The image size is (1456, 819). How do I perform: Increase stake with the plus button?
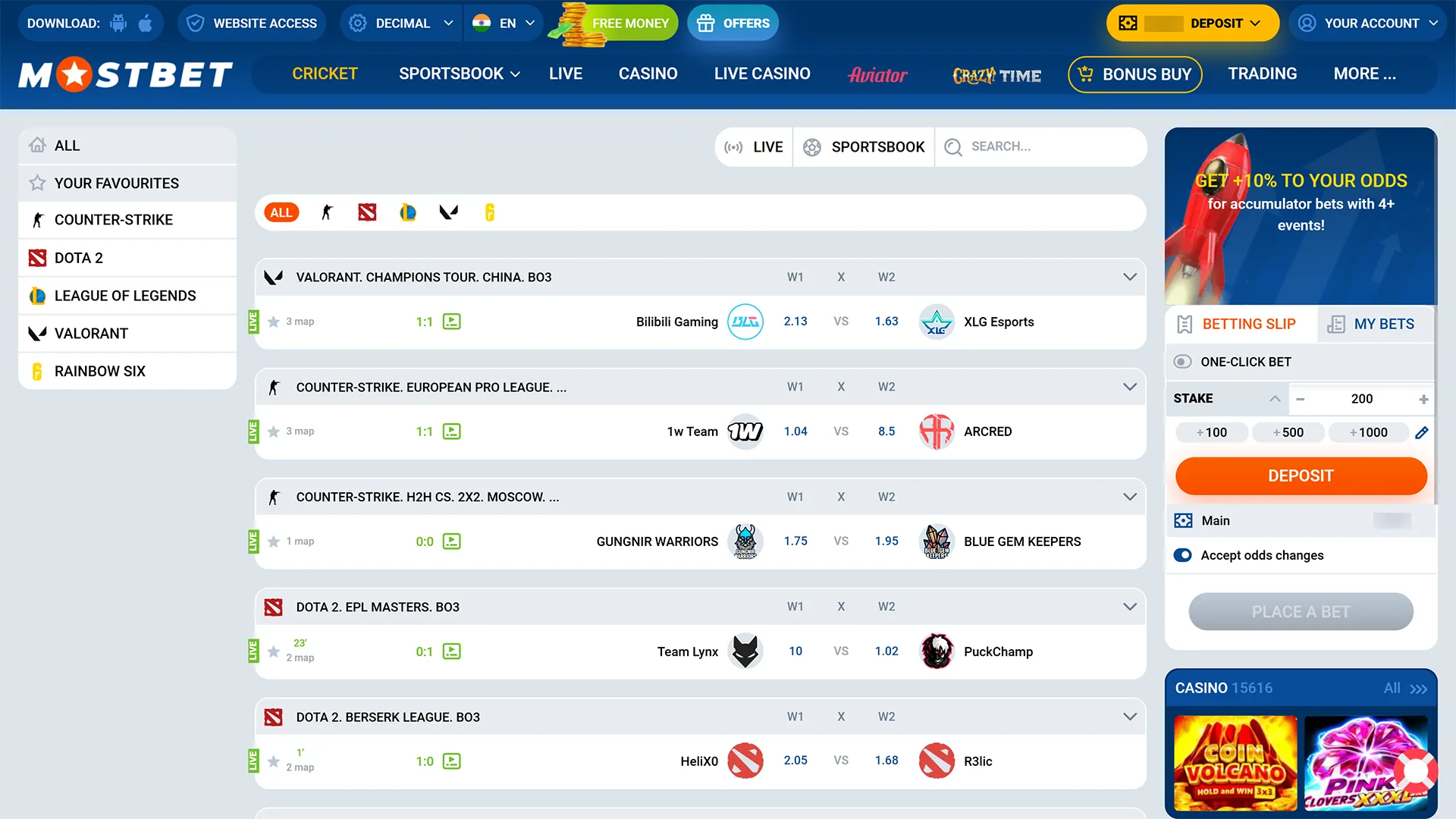1423,399
